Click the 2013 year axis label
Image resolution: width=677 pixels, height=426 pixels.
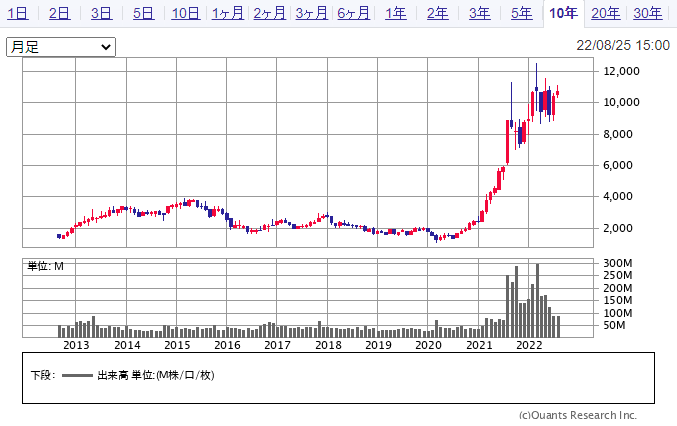(x=76, y=345)
